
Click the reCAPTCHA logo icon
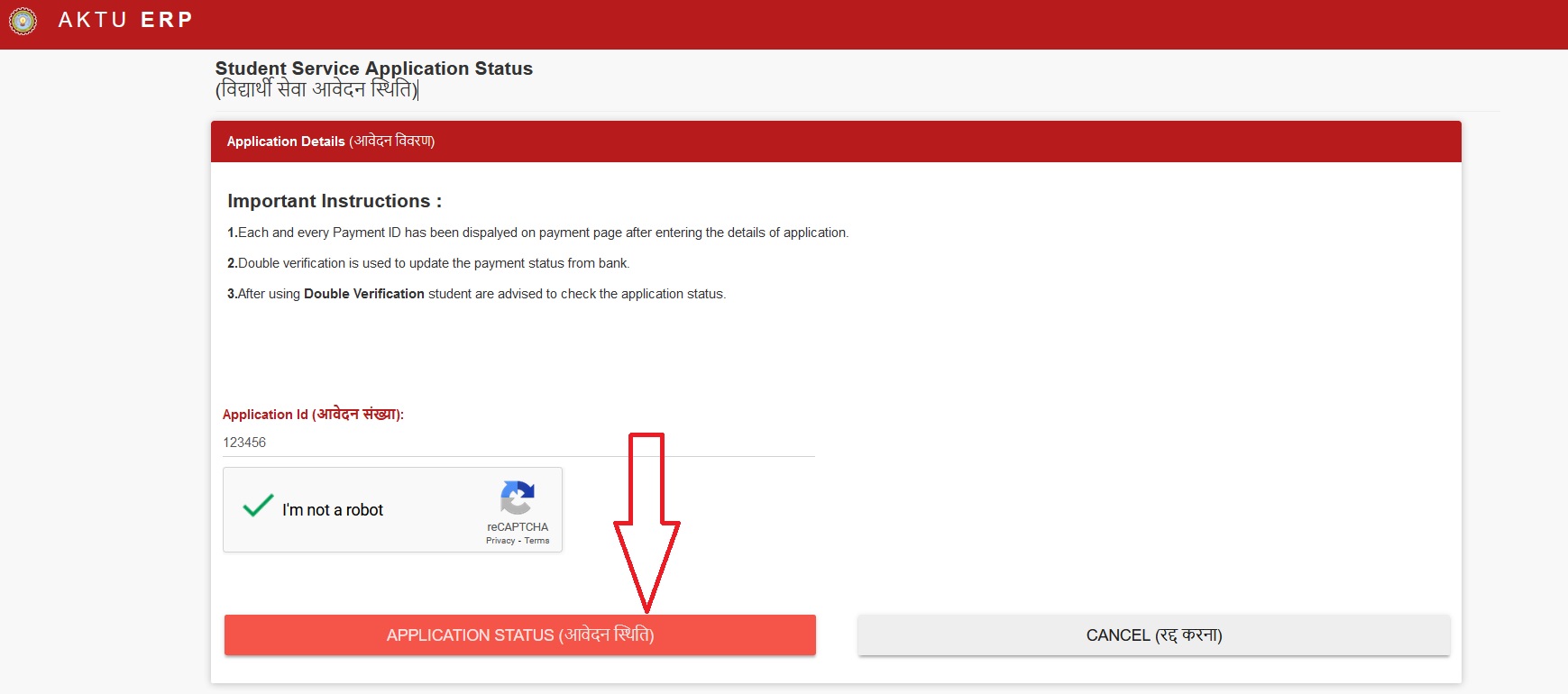point(518,498)
